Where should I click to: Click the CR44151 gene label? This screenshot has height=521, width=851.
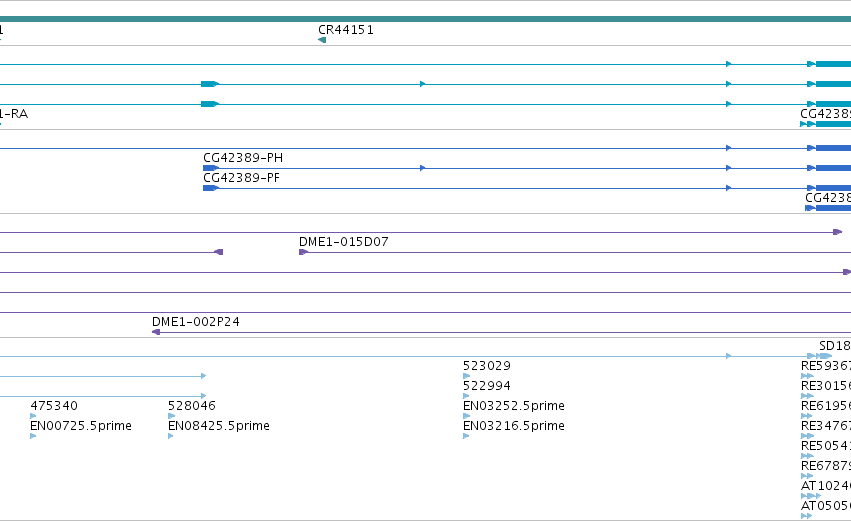click(x=346, y=30)
